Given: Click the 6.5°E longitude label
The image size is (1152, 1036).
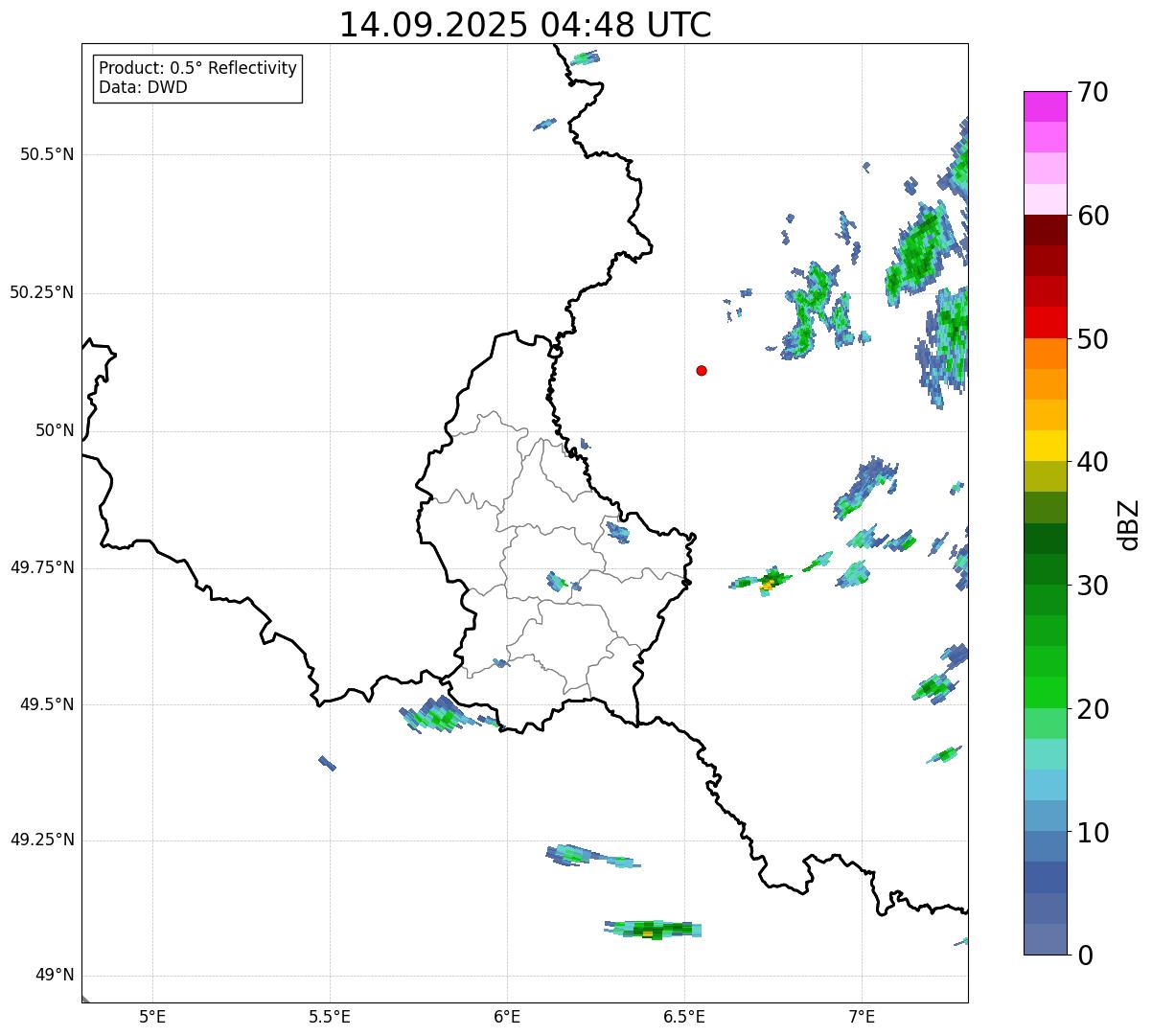Looking at the screenshot, I should [684, 1016].
